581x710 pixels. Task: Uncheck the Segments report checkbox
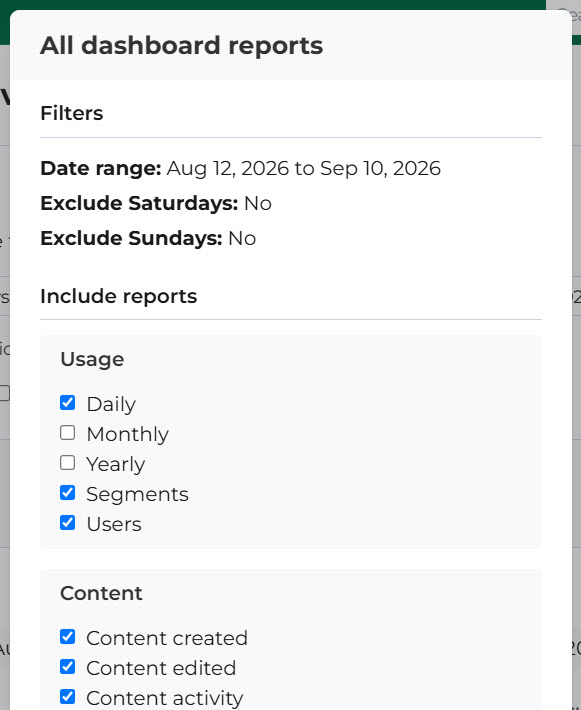coord(67,493)
